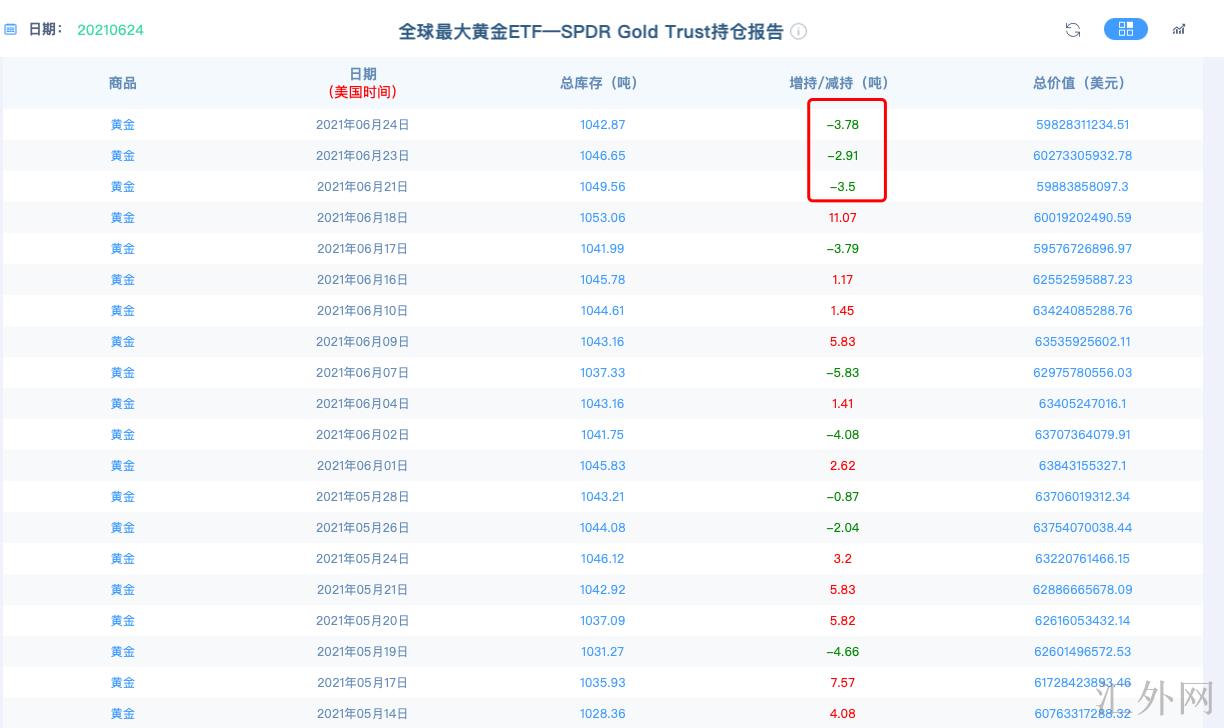Select date cell 2021年05月24日
Screen dimensions: 1224x728
363,559
